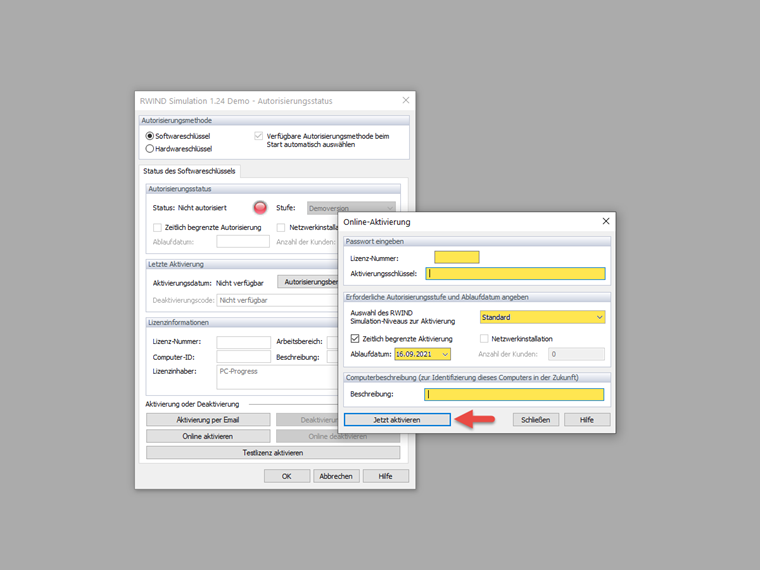The image size is (760, 570).
Task: Click the Online deaktivieren button
Action: tap(338, 436)
